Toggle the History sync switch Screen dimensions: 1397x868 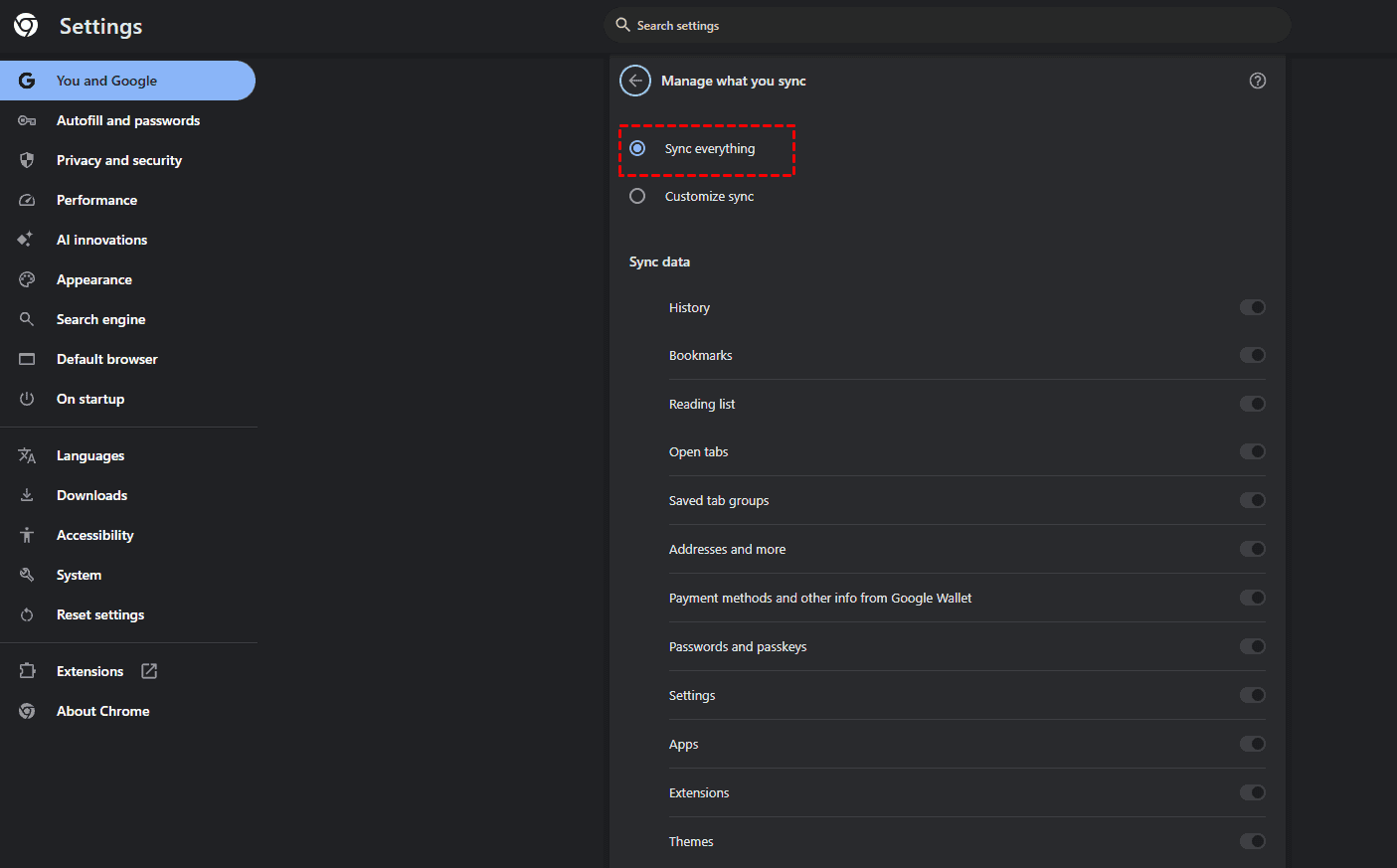[x=1252, y=307]
